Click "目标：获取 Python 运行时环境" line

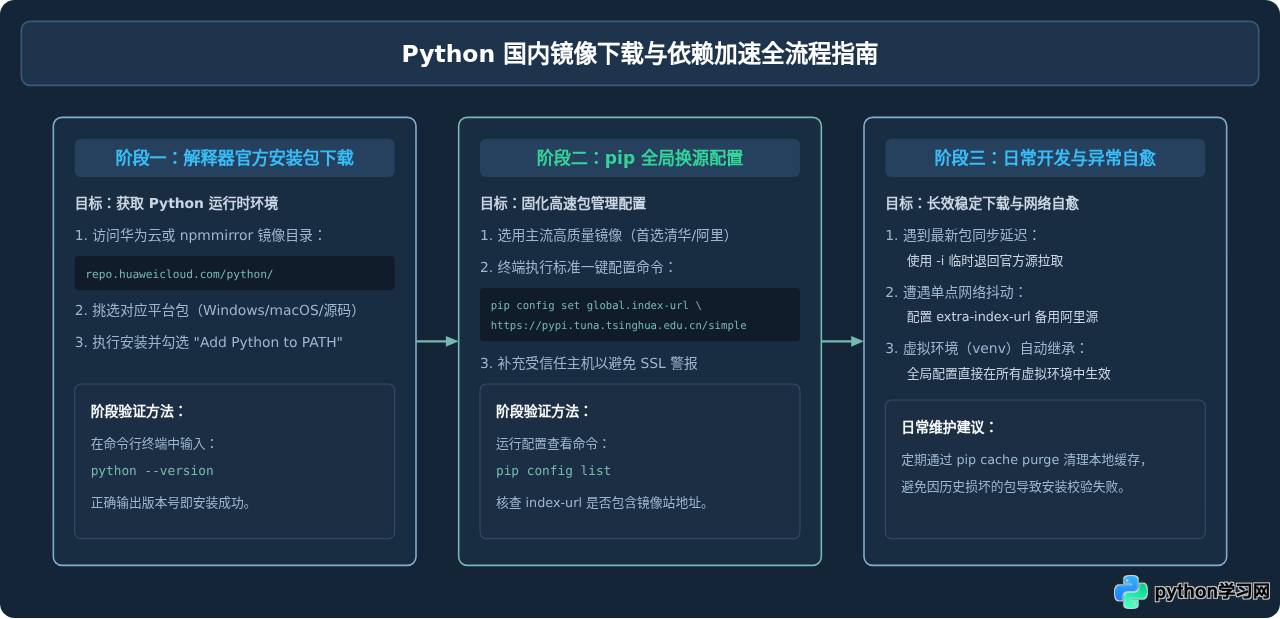click(177, 204)
